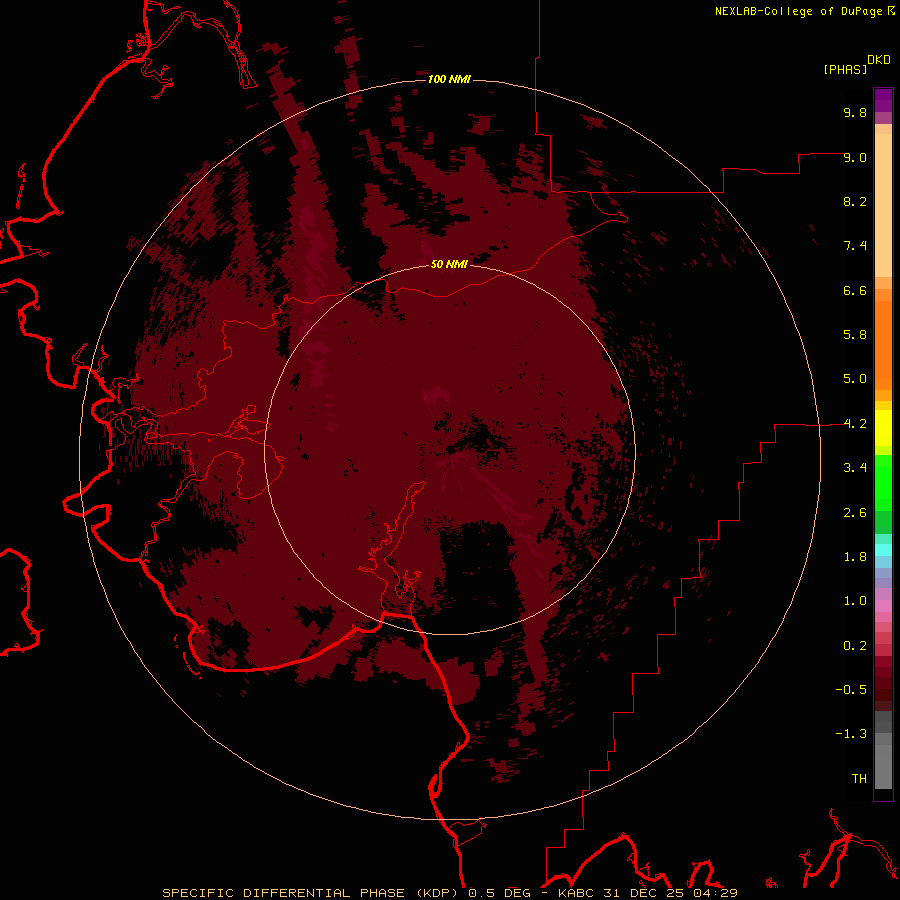Select the [PHAS] label above the legend
The image size is (900, 900).
845,69
